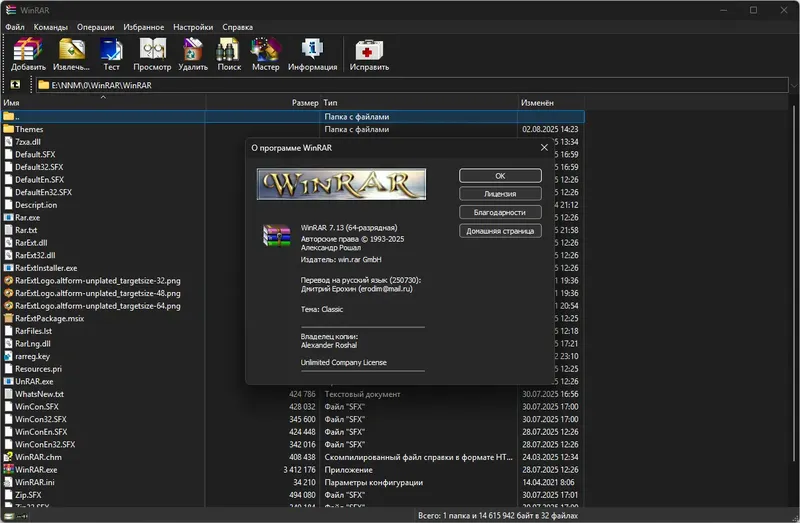Click the parent folder ".." icon
The width and height of the screenshot is (800, 523).
coord(8,116)
